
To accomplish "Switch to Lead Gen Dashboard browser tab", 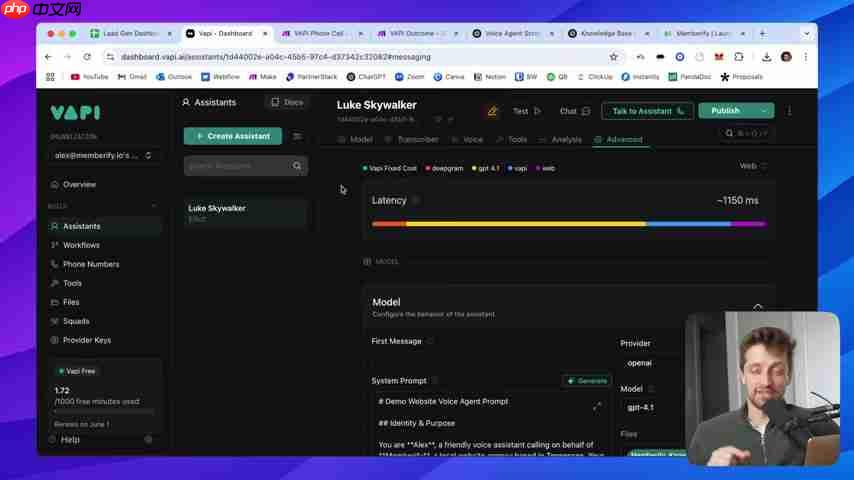I will pos(131,34).
